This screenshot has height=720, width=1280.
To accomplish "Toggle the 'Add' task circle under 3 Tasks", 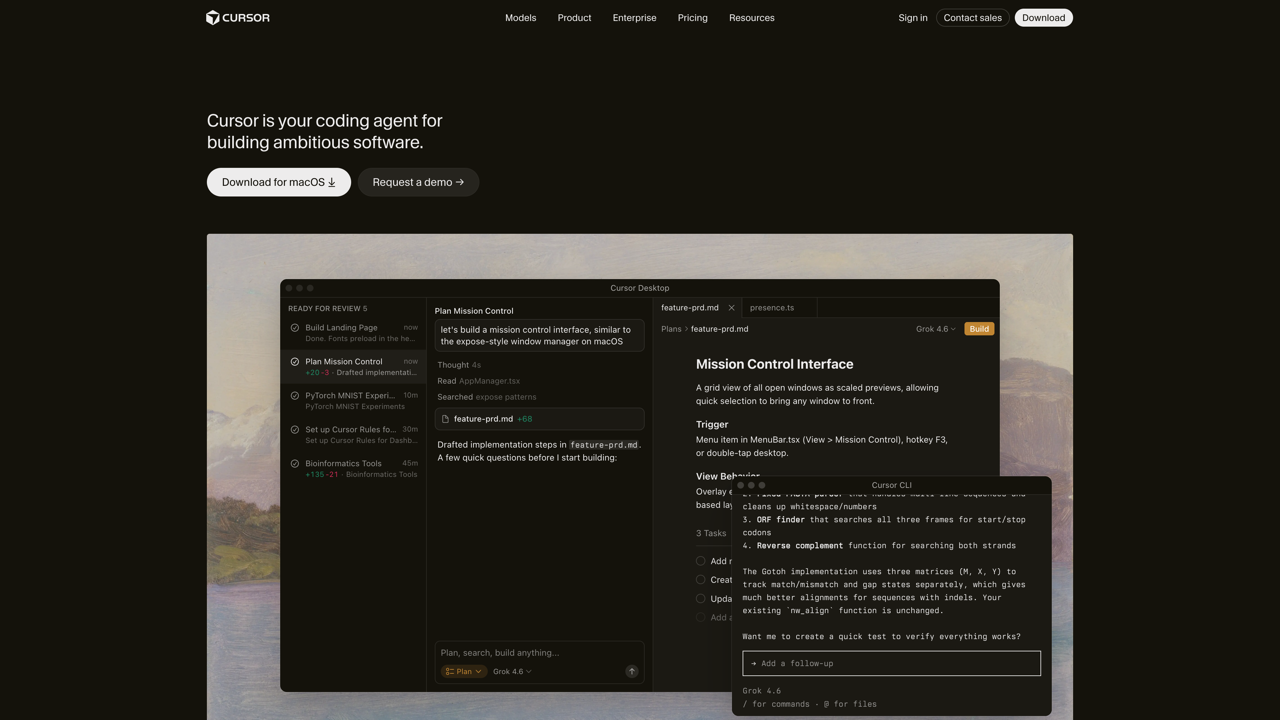I will pos(701,561).
